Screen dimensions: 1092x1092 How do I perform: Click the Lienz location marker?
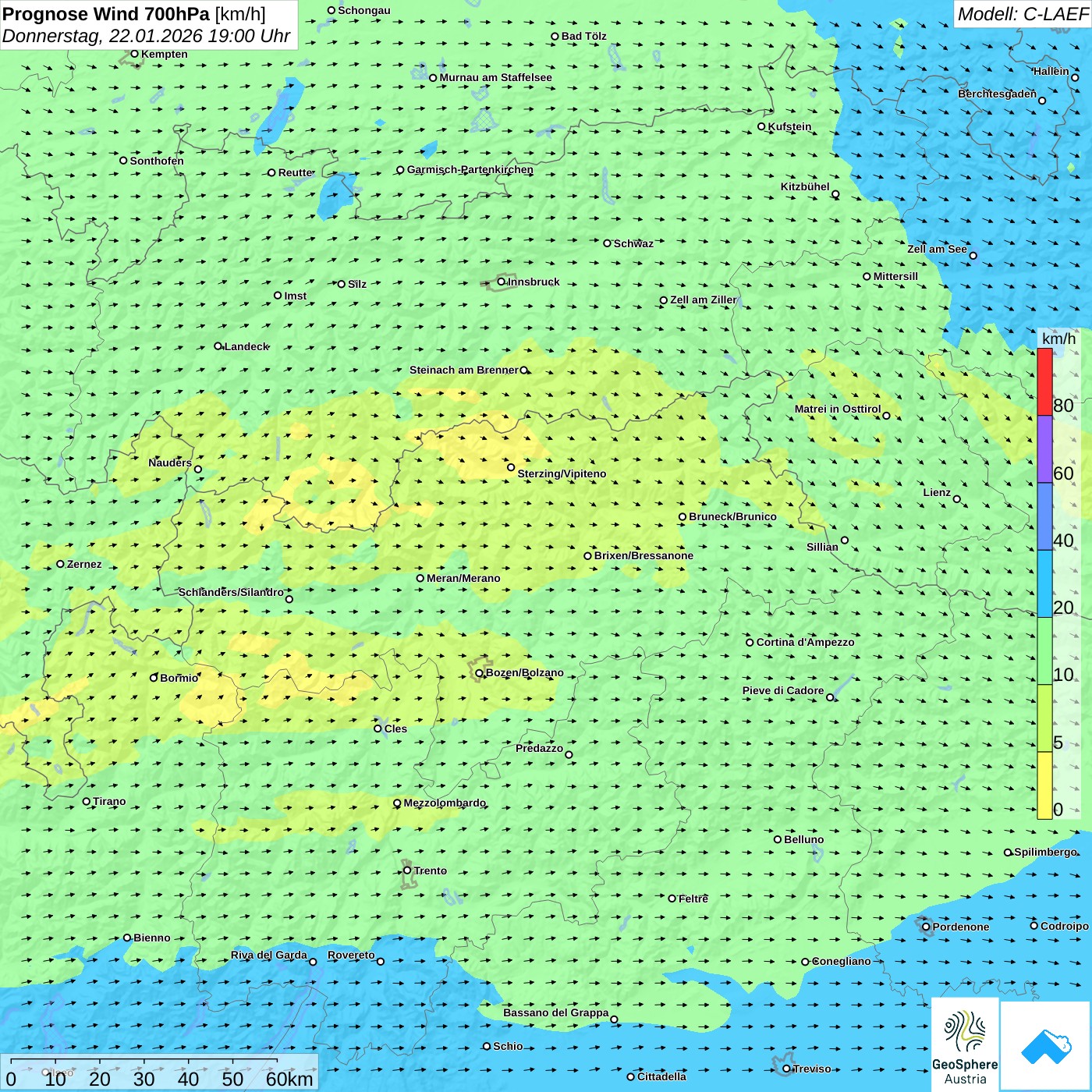point(957,499)
